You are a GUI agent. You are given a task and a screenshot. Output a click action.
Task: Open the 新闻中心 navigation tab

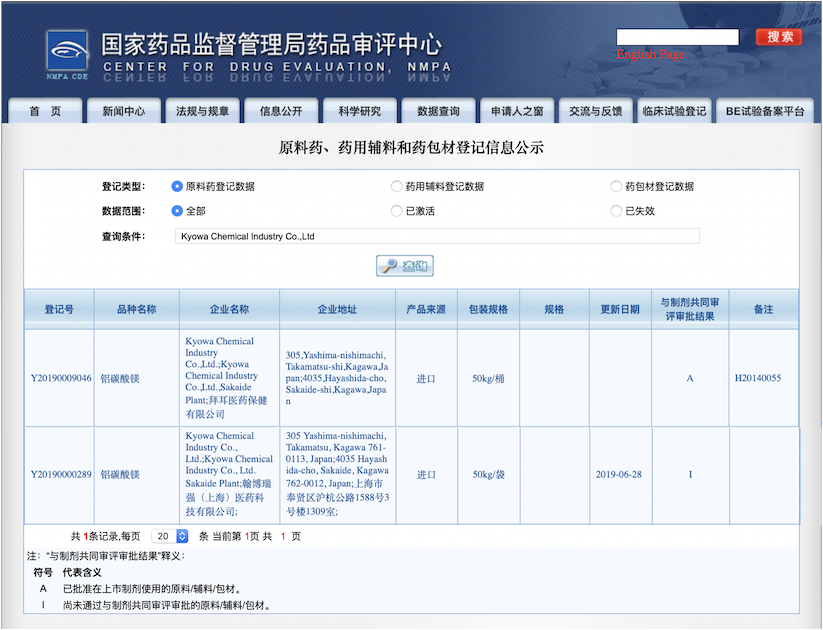pos(124,111)
